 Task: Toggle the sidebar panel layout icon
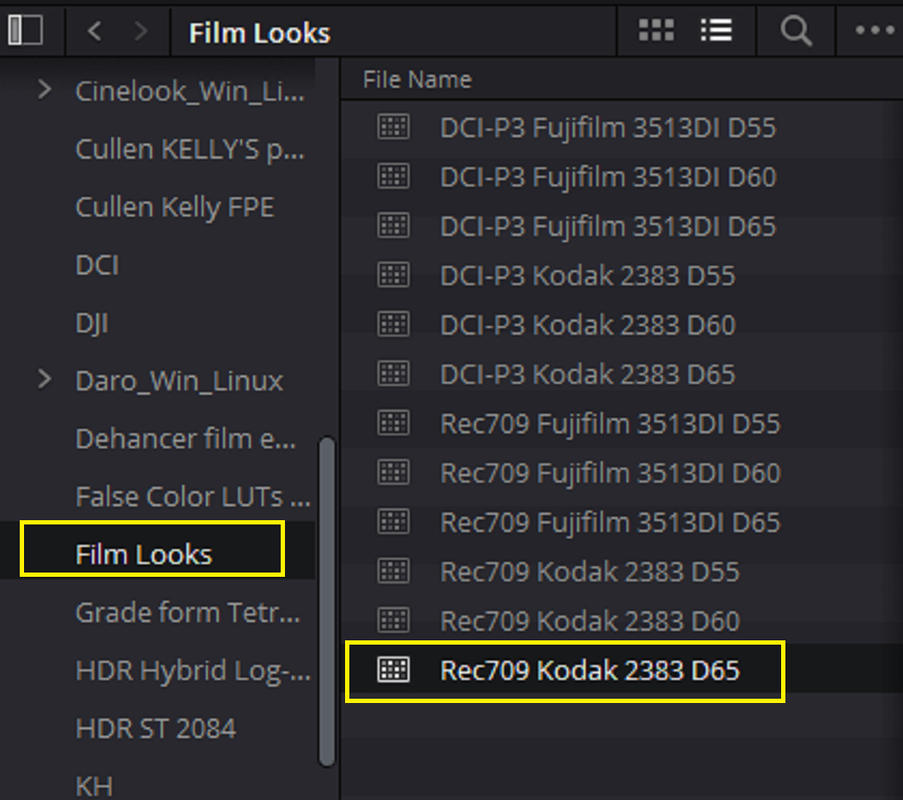[x=25, y=30]
